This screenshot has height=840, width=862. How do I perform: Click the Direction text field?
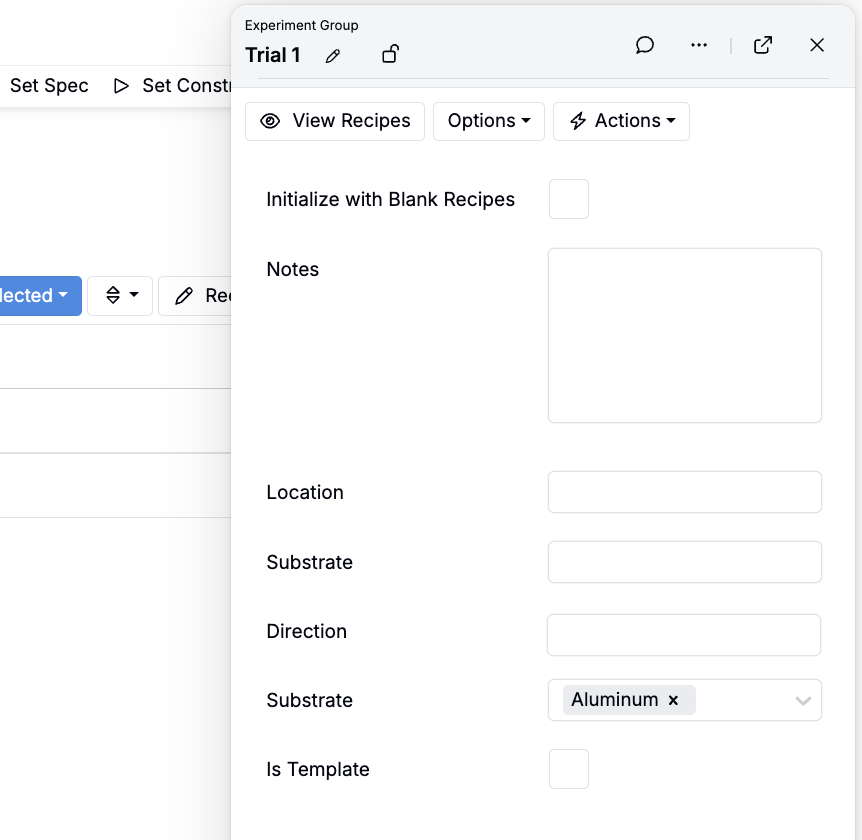684,635
